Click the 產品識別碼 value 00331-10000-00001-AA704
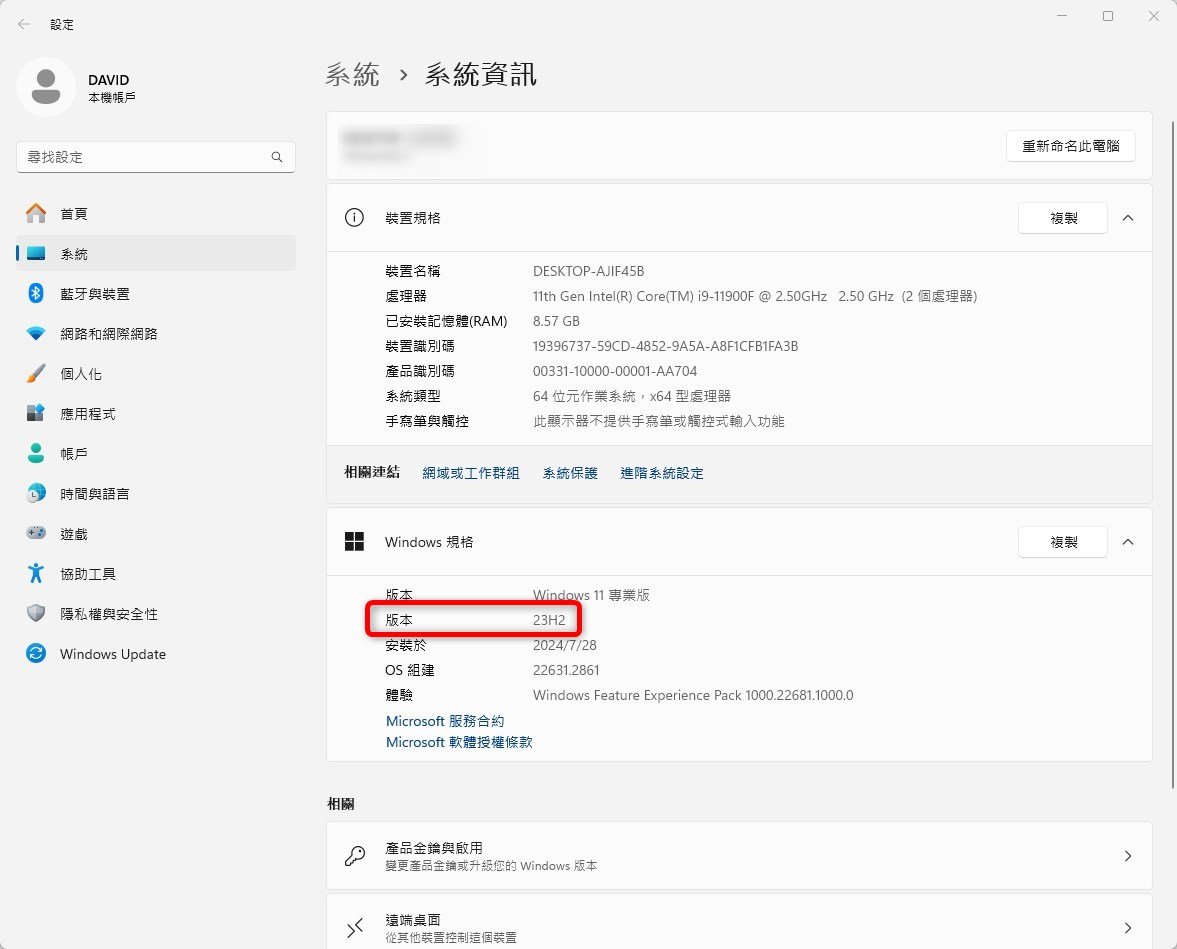The image size is (1177, 949). pyautogui.click(x=615, y=371)
